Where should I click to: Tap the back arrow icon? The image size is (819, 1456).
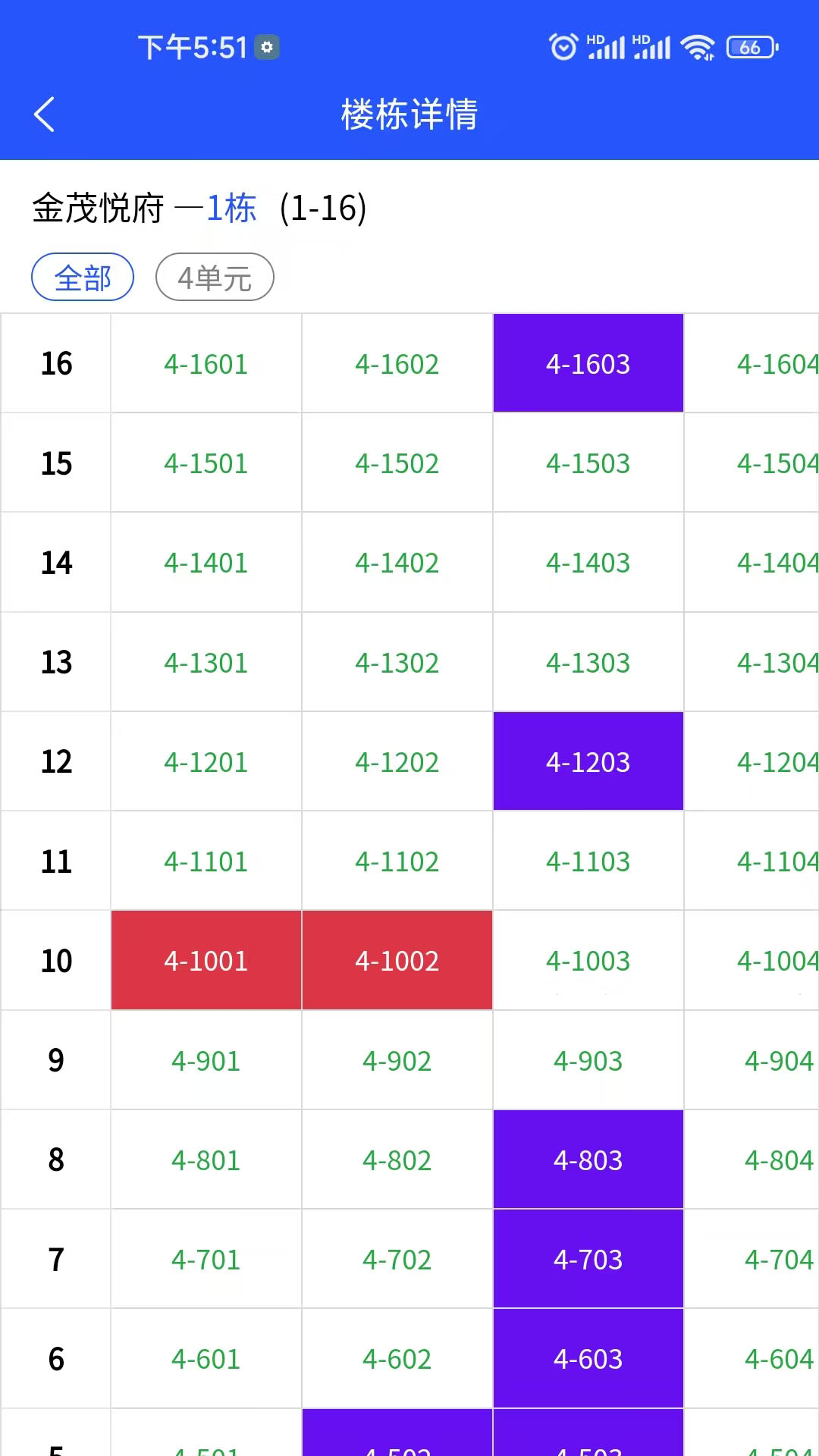45,115
